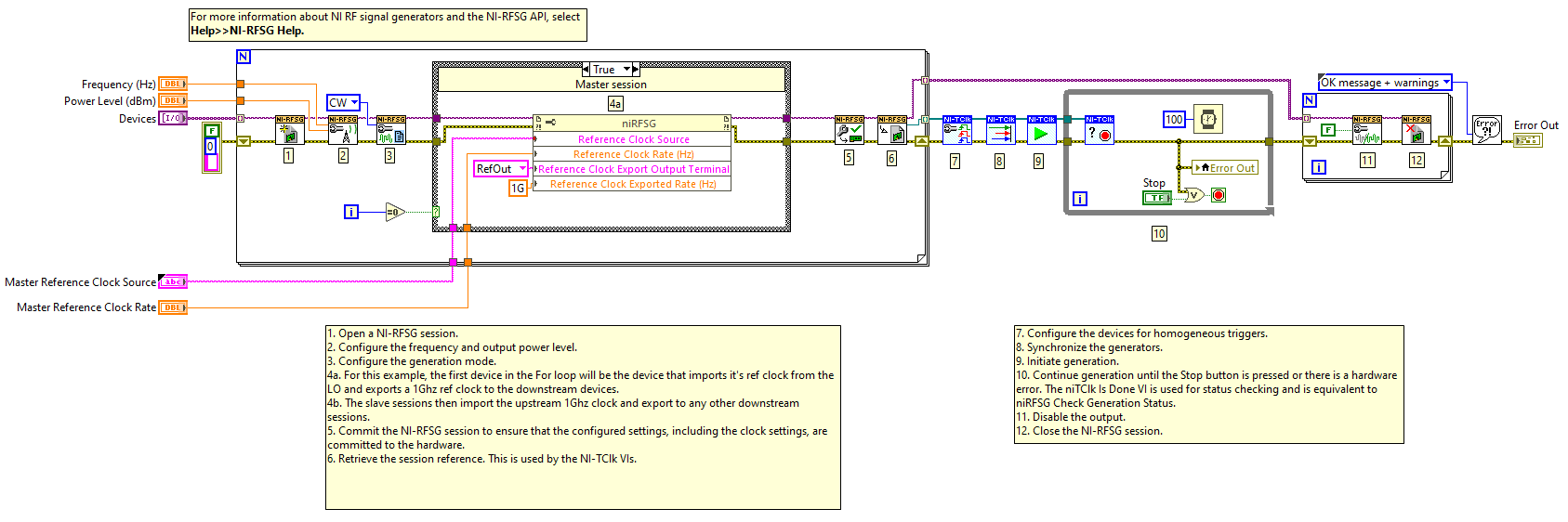Click the step label 10 below the while loop
This screenshot has height=522, width=1568.
coord(1159,233)
